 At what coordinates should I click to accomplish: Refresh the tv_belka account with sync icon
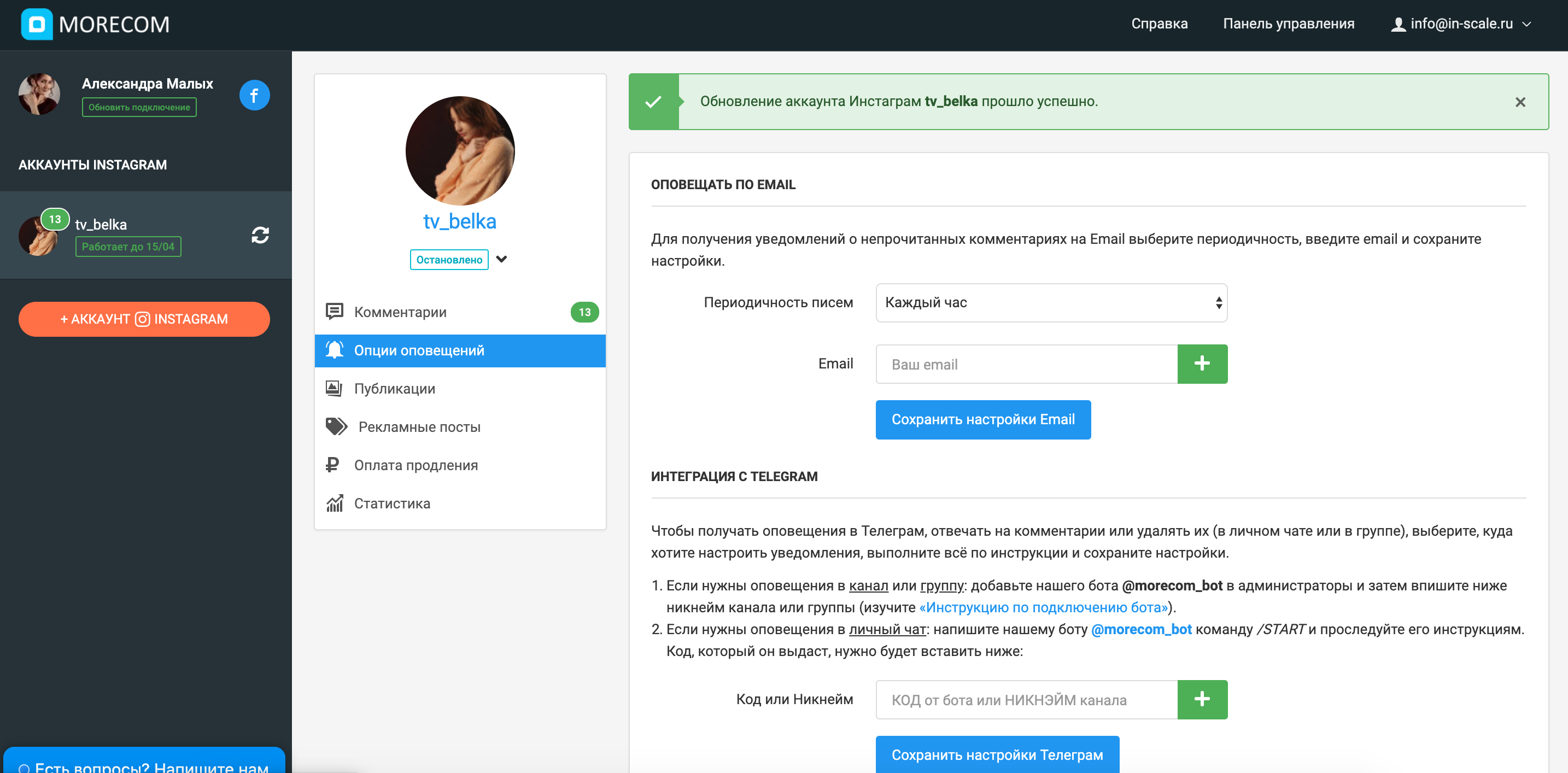pos(261,235)
